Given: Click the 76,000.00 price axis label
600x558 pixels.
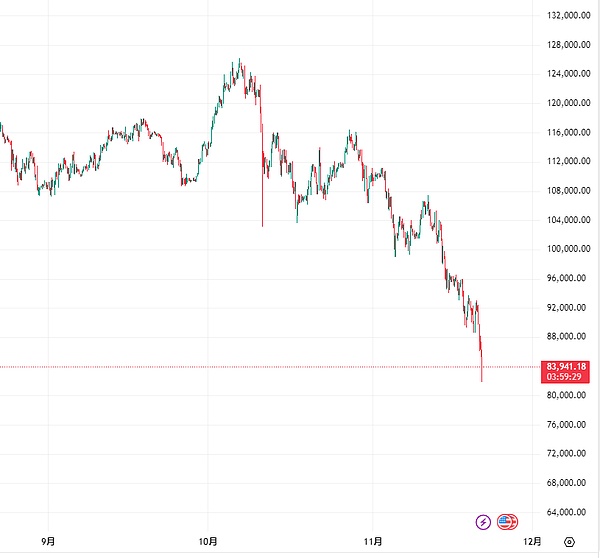Looking at the screenshot, I should click(567, 424).
